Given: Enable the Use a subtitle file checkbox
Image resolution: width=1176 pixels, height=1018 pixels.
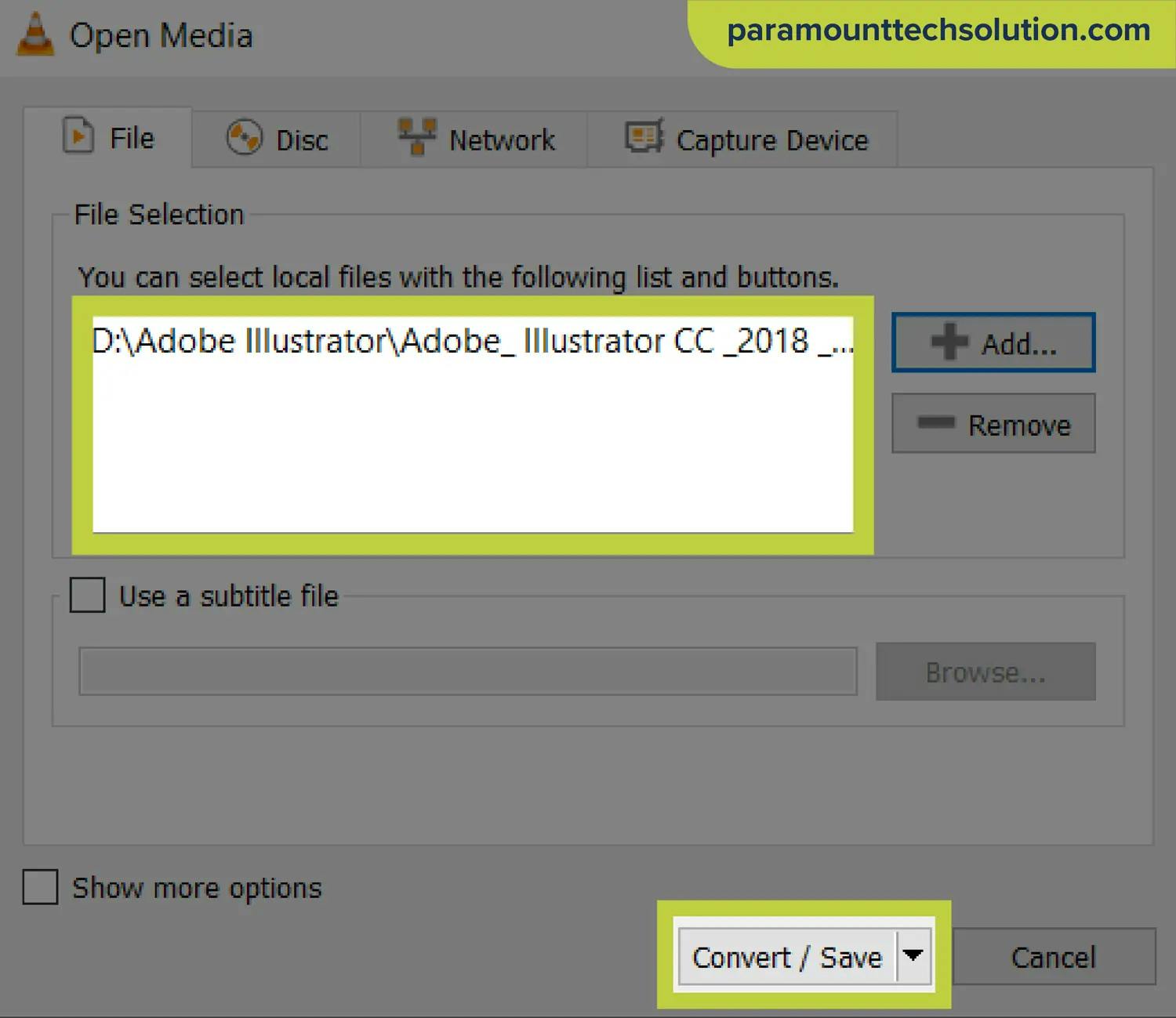Looking at the screenshot, I should point(87,595).
